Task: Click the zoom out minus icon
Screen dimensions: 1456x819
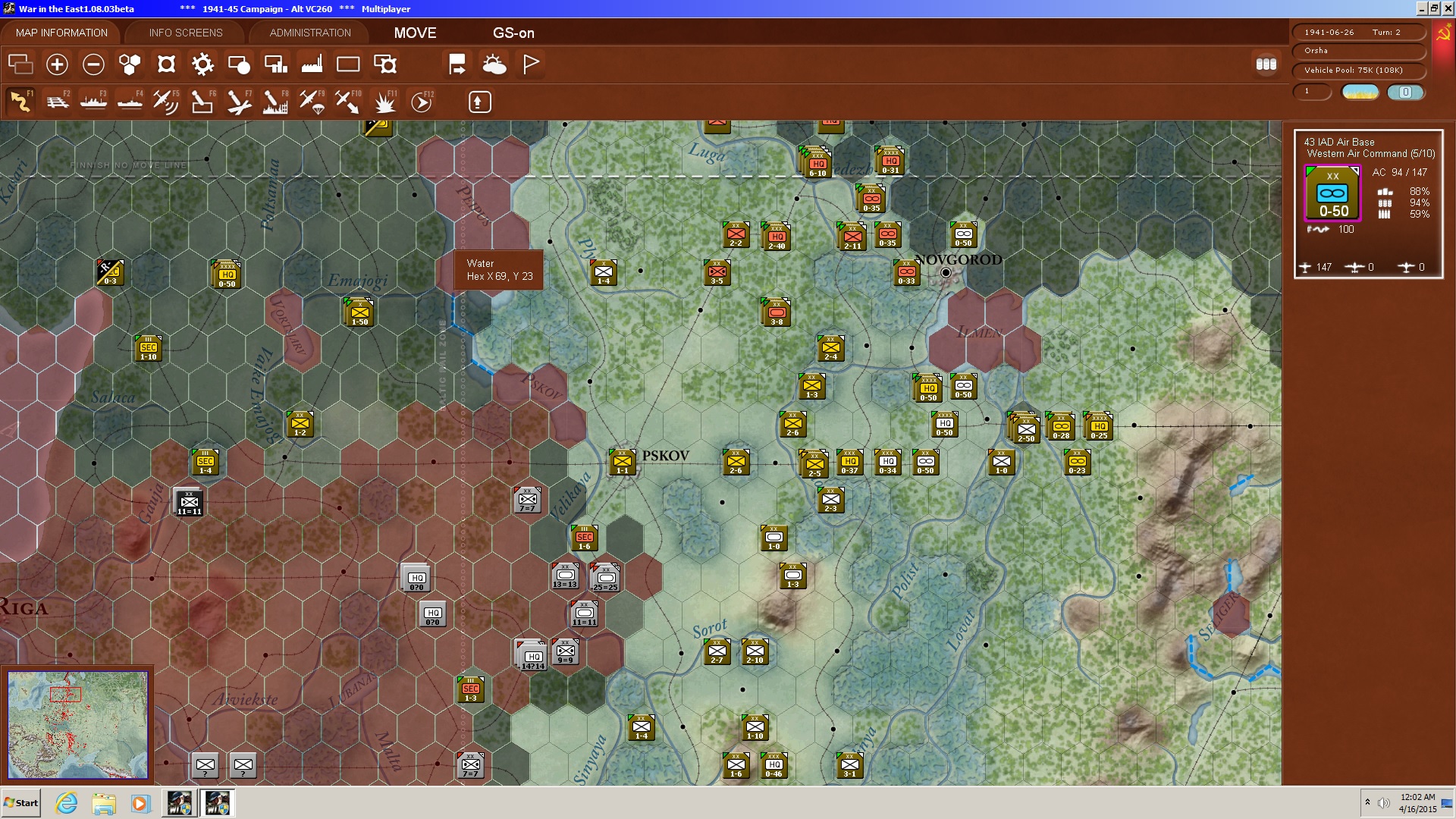Action: tap(93, 64)
